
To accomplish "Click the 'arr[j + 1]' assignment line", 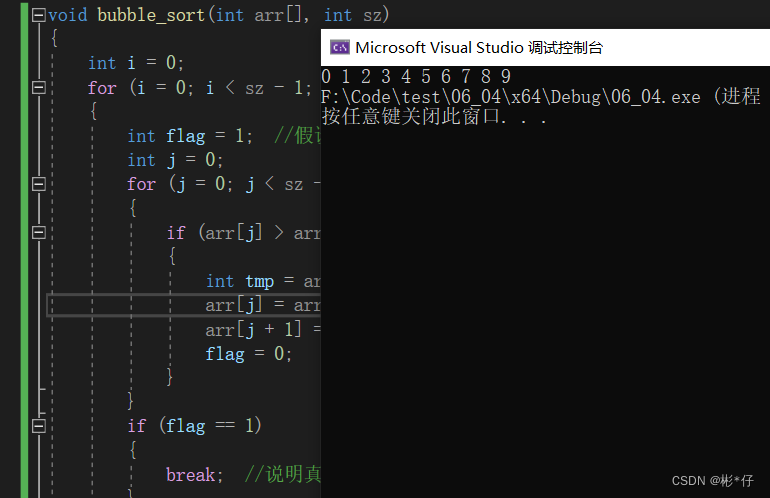I will point(262,329).
